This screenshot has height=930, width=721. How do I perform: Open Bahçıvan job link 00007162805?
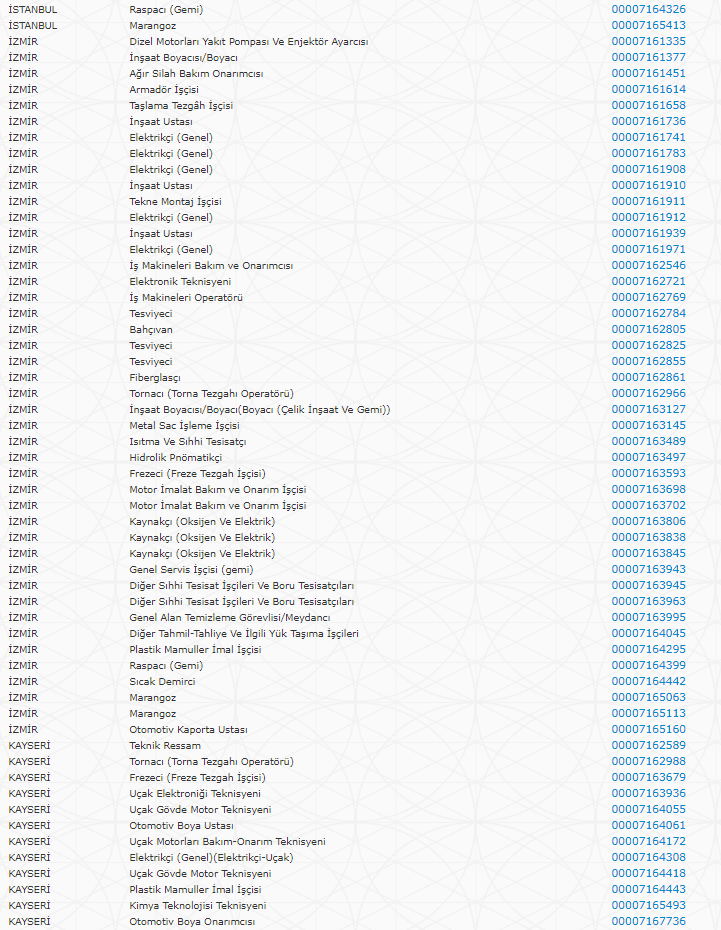point(648,329)
